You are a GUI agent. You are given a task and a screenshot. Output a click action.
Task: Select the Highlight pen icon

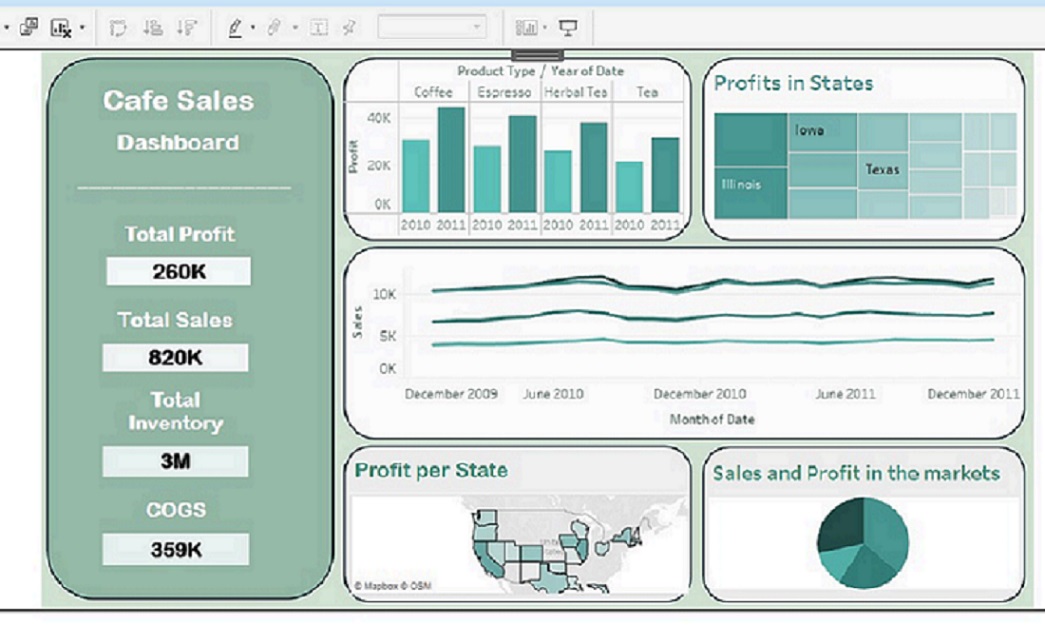tap(235, 28)
